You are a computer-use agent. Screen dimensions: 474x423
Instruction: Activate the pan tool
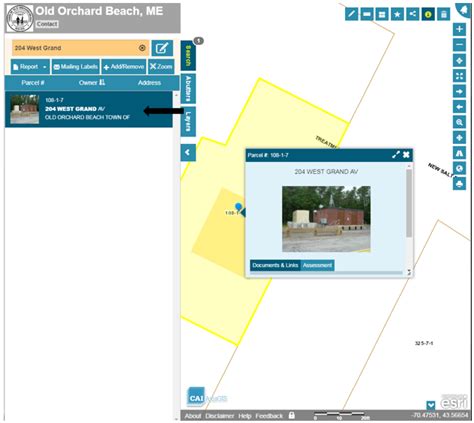[x=459, y=138]
